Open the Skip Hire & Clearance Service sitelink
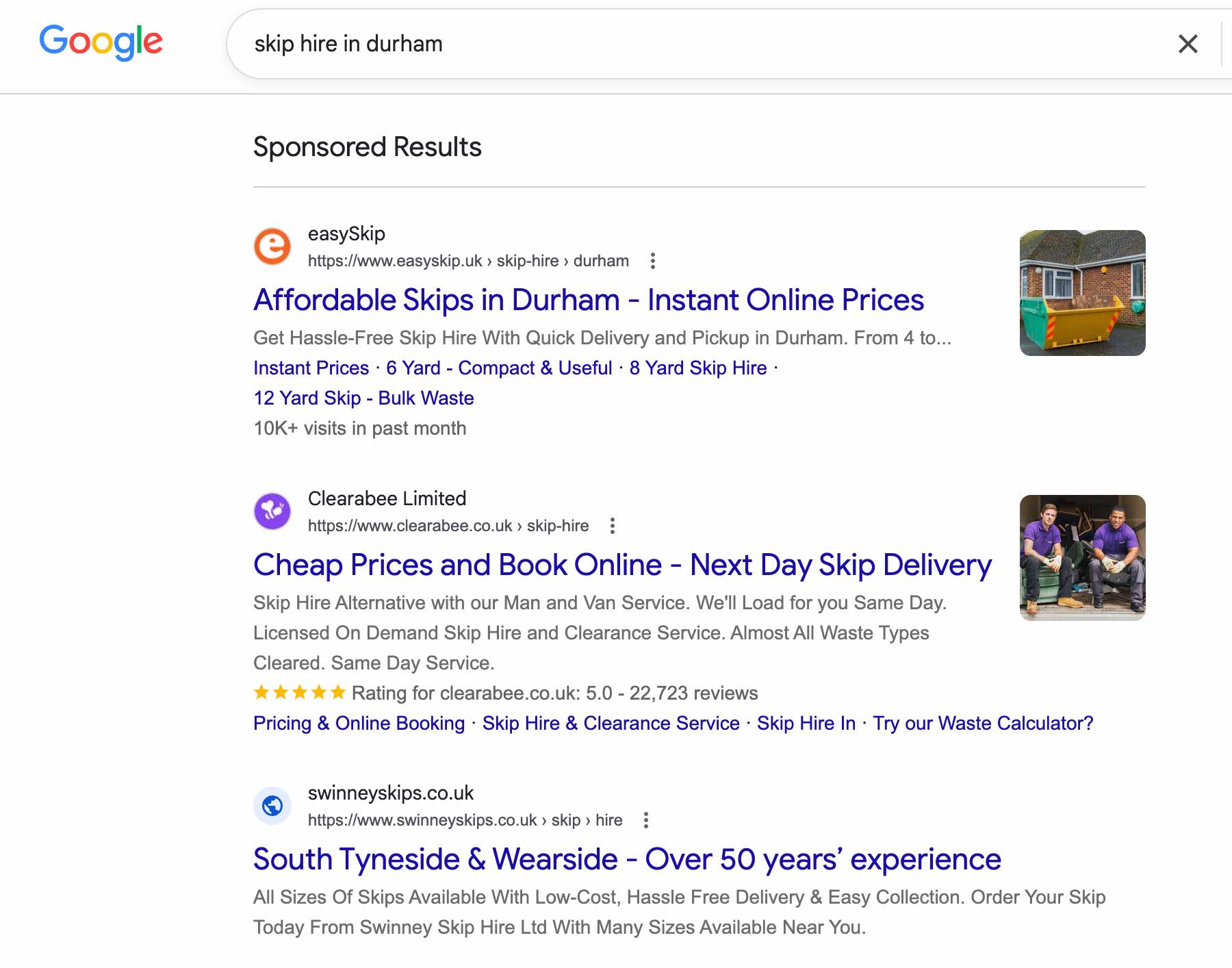 [611, 724]
